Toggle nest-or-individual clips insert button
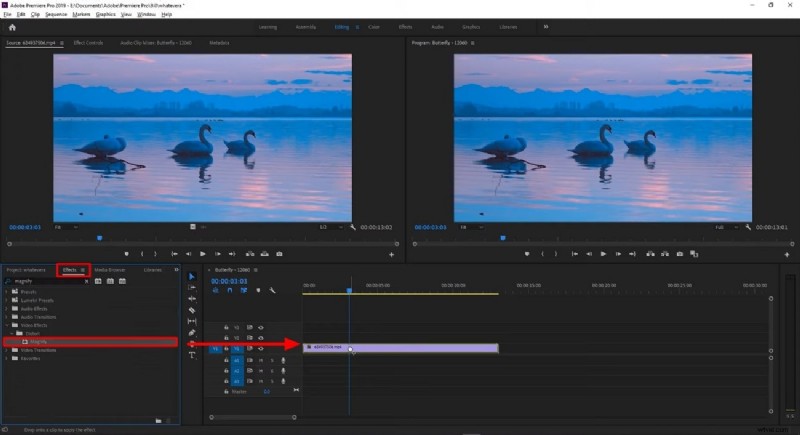The image size is (800, 435). click(215, 291)
